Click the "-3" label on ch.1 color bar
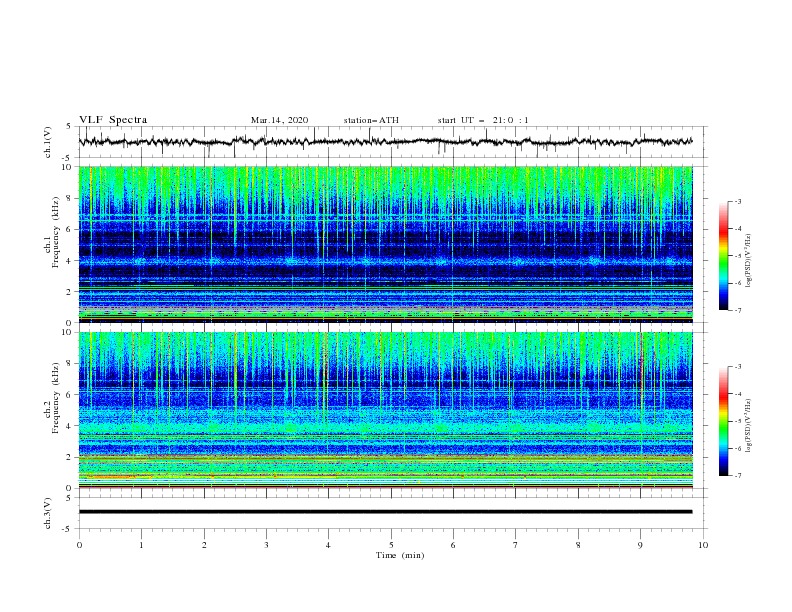The width and height of the screenshot is (792, 612). tap(737, 201)
